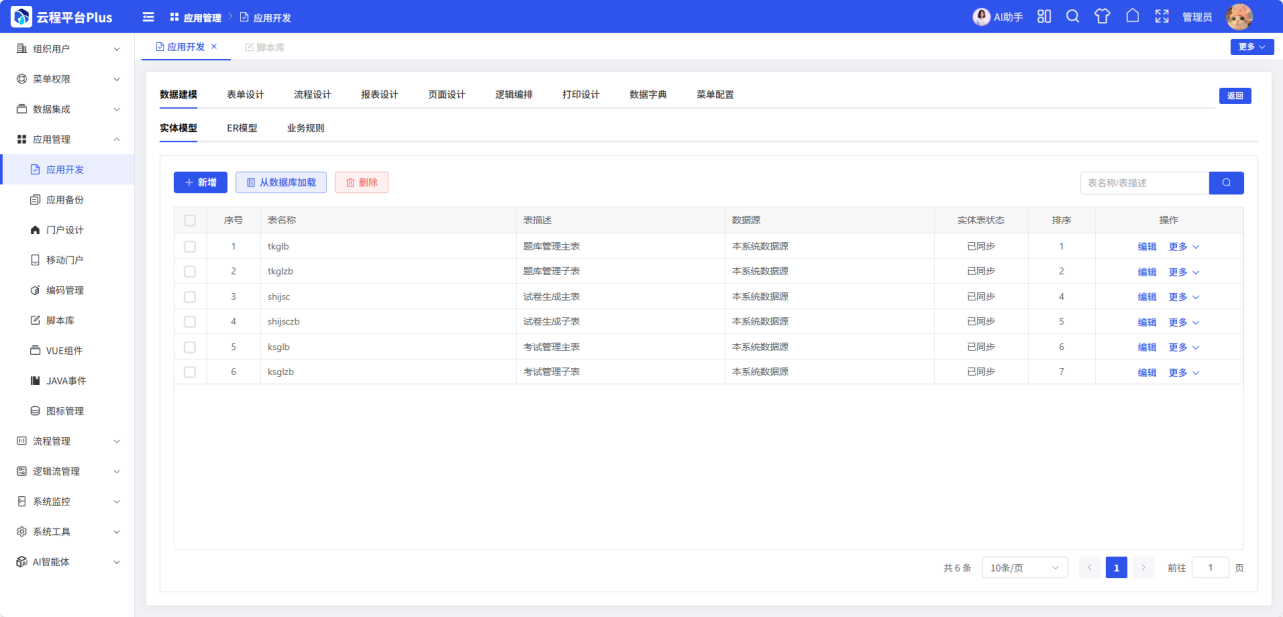Open 编码管理 in the sidebar
1283x617 pixels.
pyautogui.click(x=67, y=290)
